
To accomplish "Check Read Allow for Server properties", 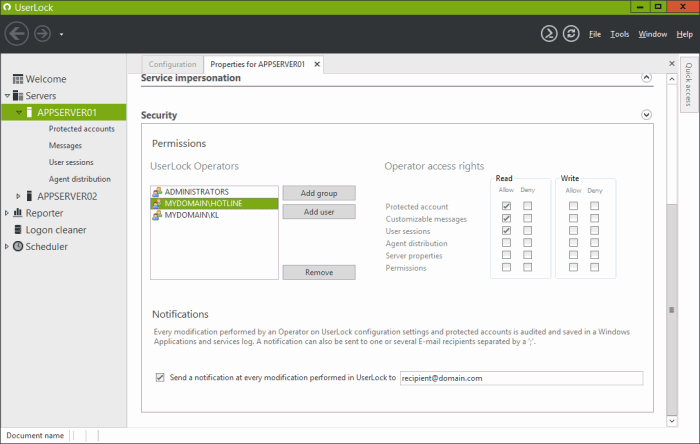I will (x=506, y=255).
